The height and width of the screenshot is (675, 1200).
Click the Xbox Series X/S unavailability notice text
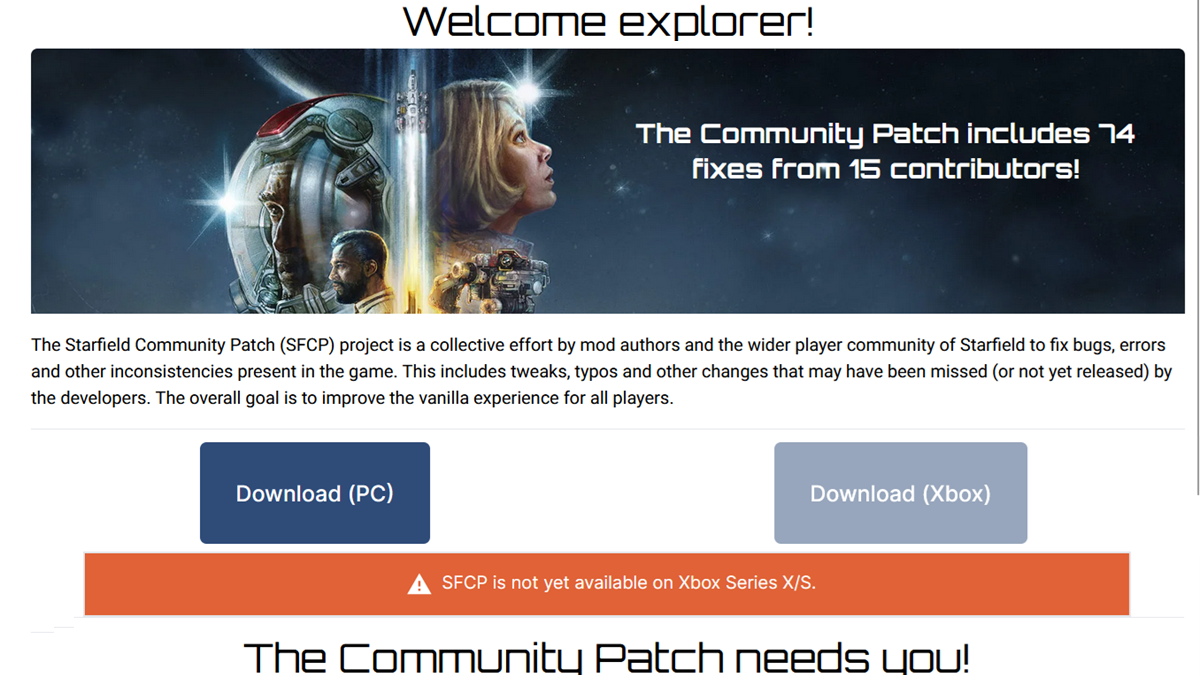pyautogui.click(x=628, y=583)
